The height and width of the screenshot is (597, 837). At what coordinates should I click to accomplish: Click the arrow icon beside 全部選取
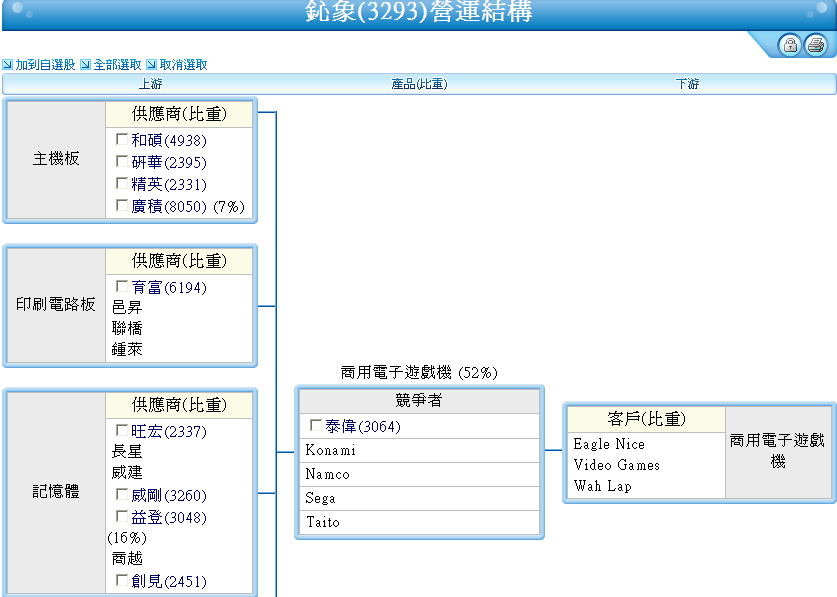point(85,65)
